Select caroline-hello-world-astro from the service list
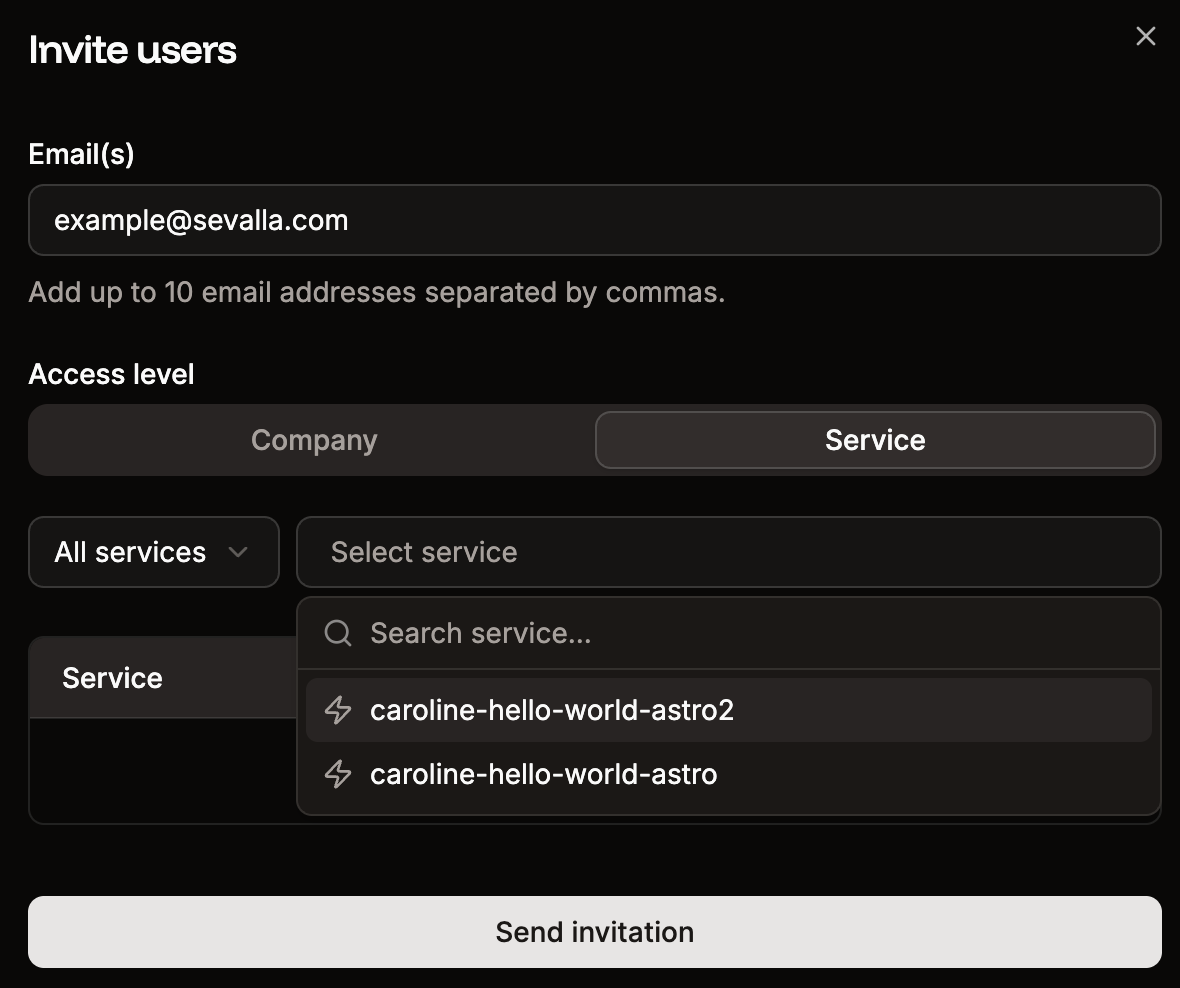This screenshot has height=988, width=1180. click(544, 774)
